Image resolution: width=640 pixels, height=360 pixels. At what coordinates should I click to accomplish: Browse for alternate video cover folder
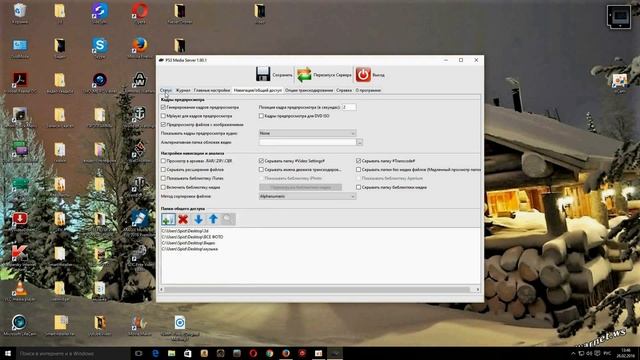click(360, 142)
